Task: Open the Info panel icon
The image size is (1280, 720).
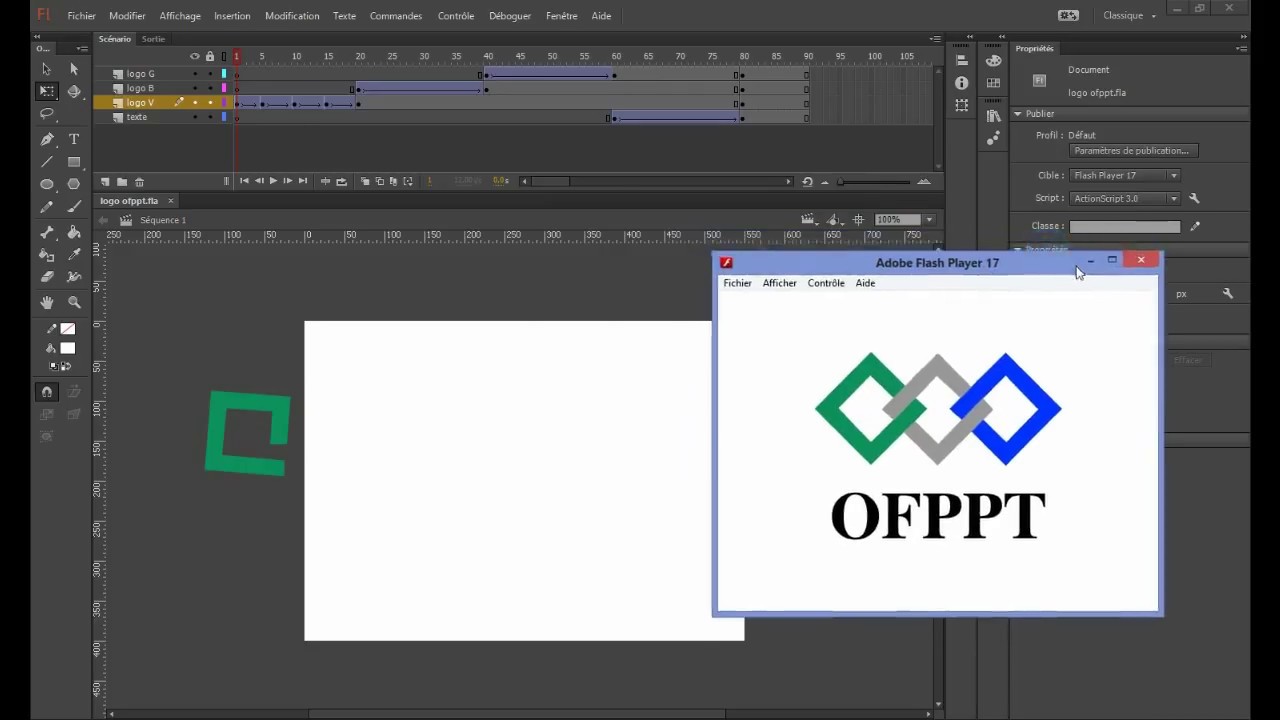Action: [961, 83]
